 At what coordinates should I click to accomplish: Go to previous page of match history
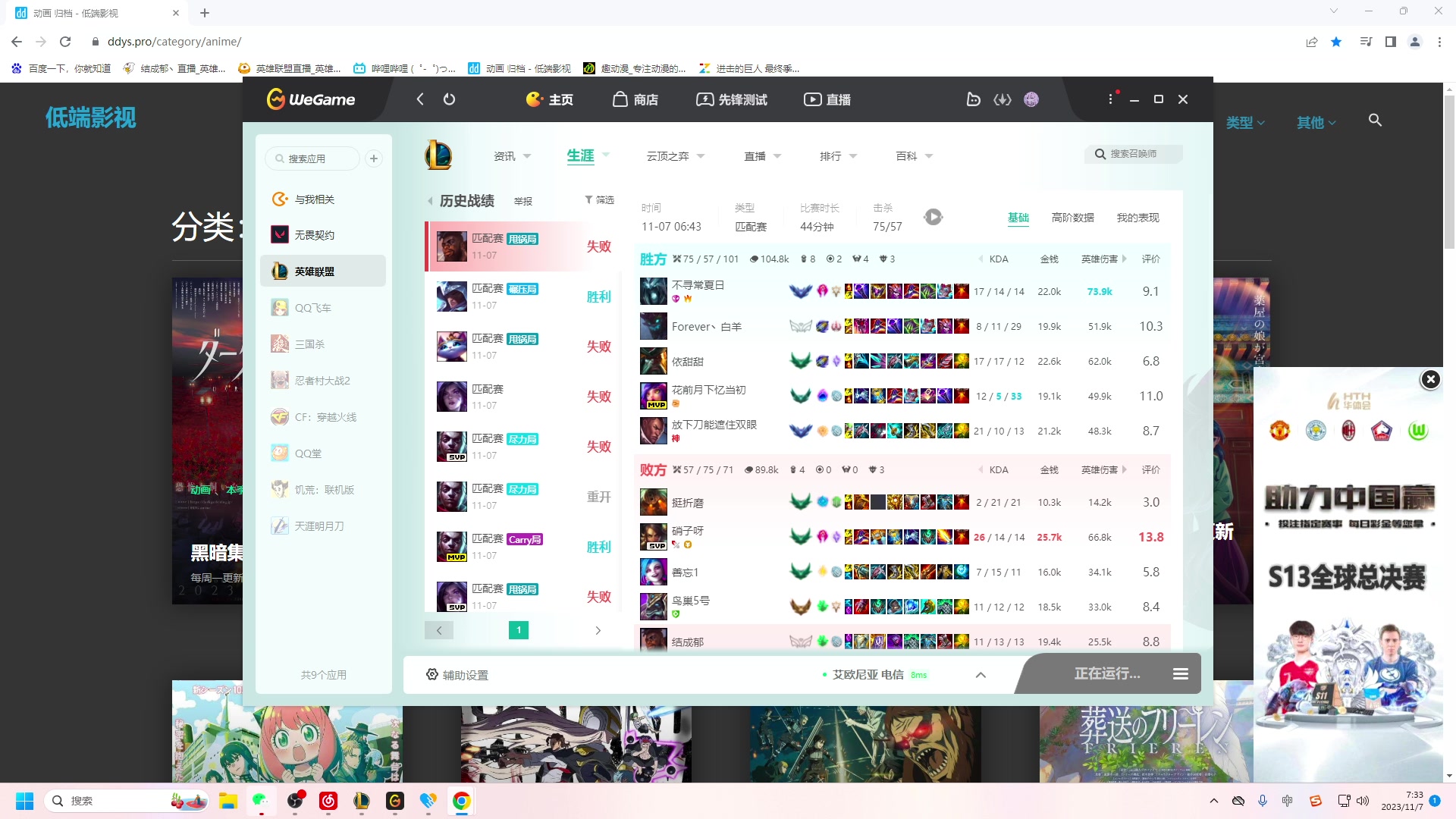pos(439,630)
